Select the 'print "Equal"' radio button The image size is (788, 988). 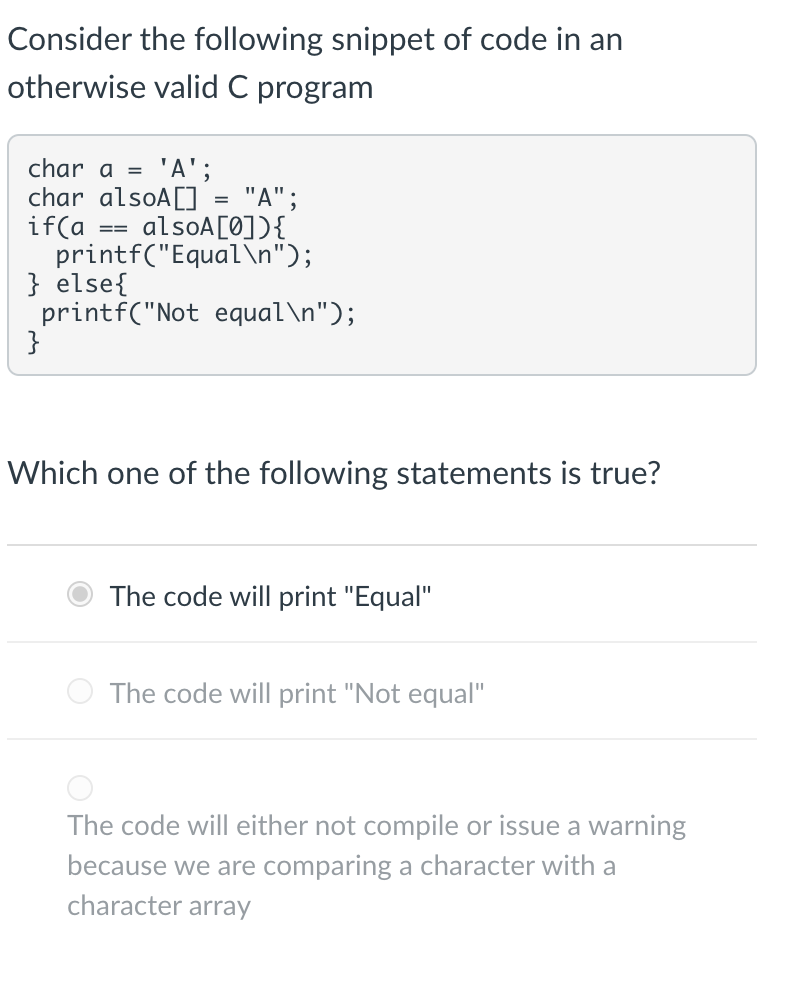80,594
